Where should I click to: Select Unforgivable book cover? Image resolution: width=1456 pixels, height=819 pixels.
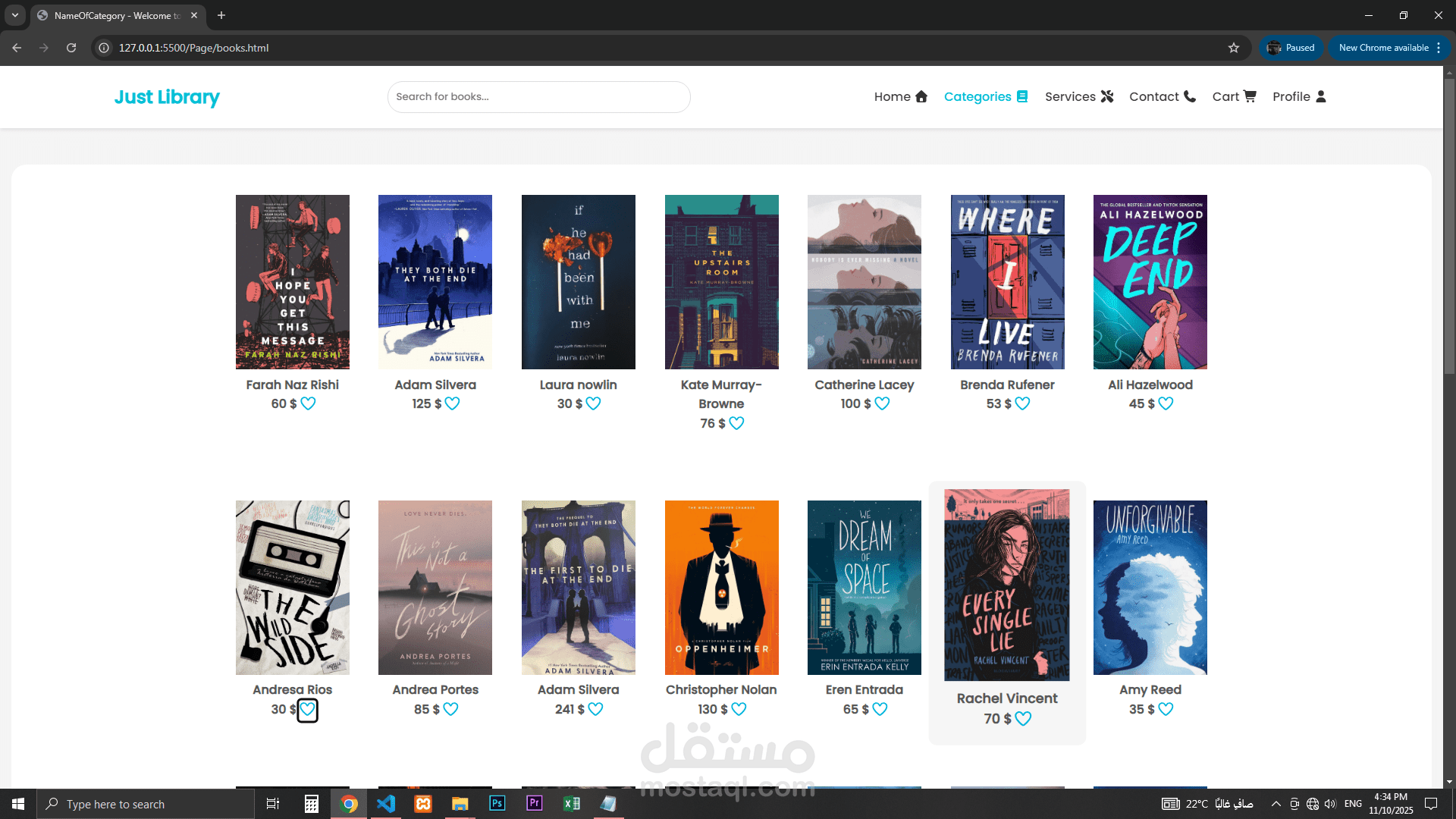pos(1150,588)
